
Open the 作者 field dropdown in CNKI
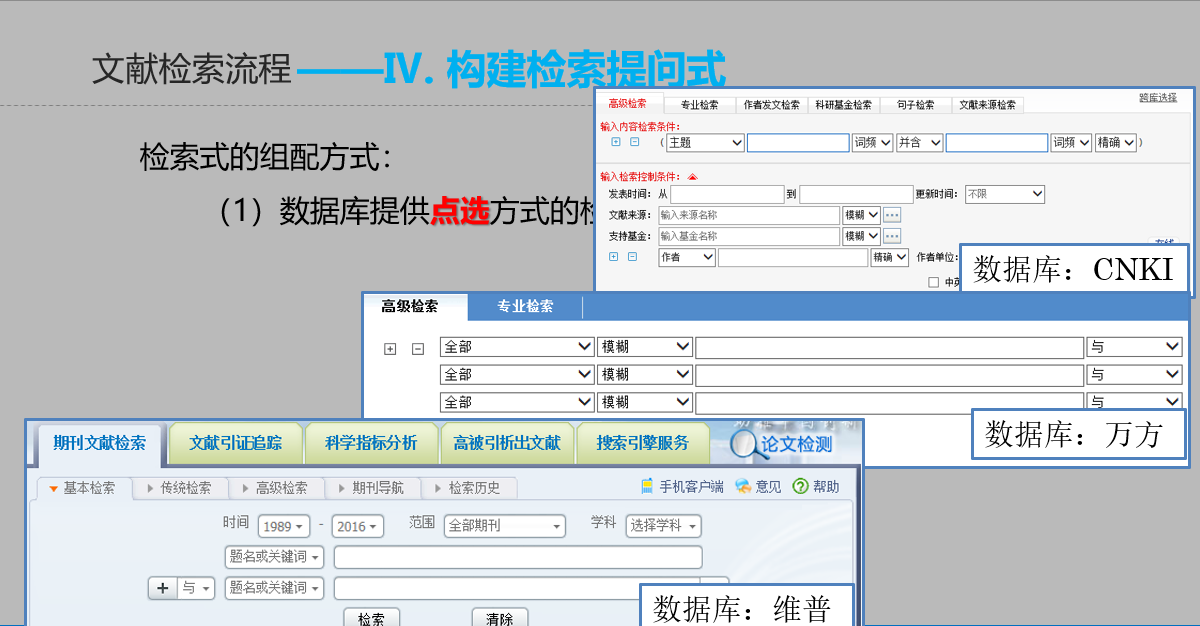[x=687, y=257]
